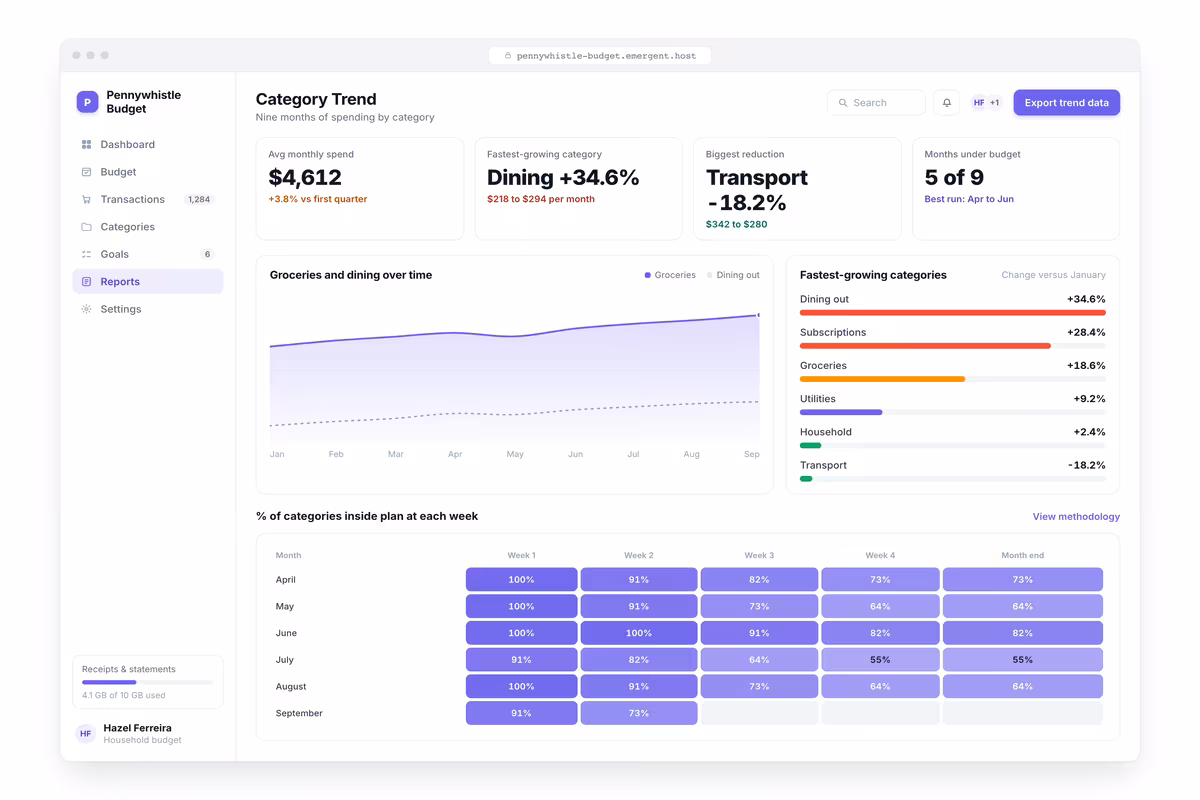Click the +1 collaborator badge
This screenshot has width=1200, height=800.
pos(995,103)
